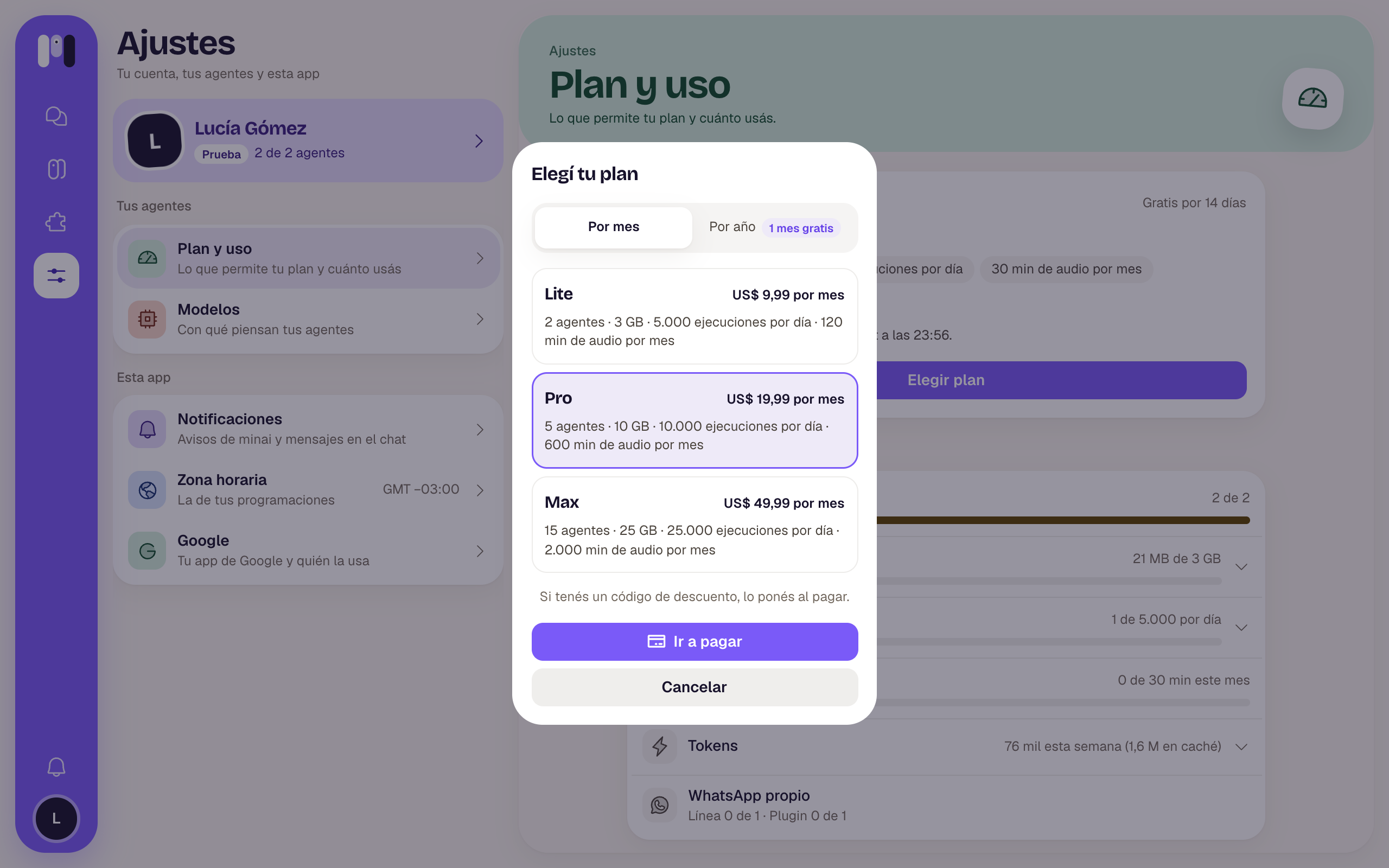This screenshot has width=1389, height=868.
Task: Click the L avatar at sidebar bottom
Action: point(56,818)
